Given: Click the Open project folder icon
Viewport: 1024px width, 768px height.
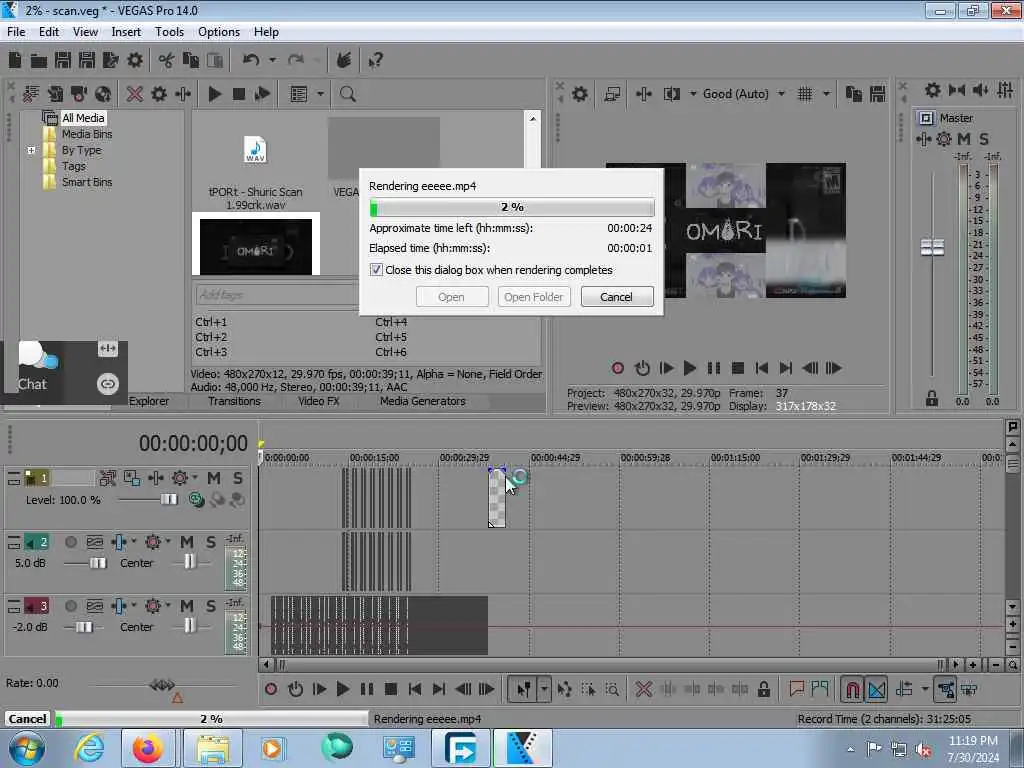Looking at the screenshot, I should [x=39, y=61].
